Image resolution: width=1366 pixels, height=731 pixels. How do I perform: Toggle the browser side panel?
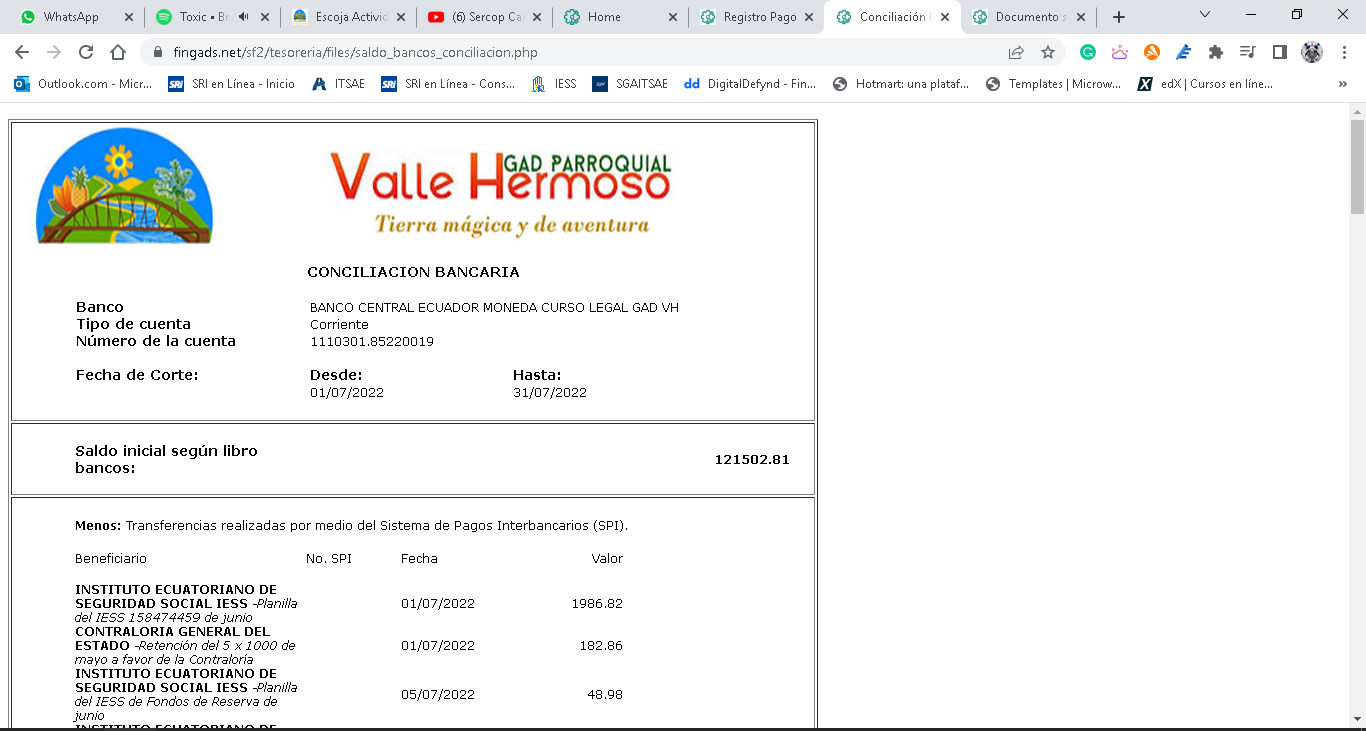(1279, 52)
